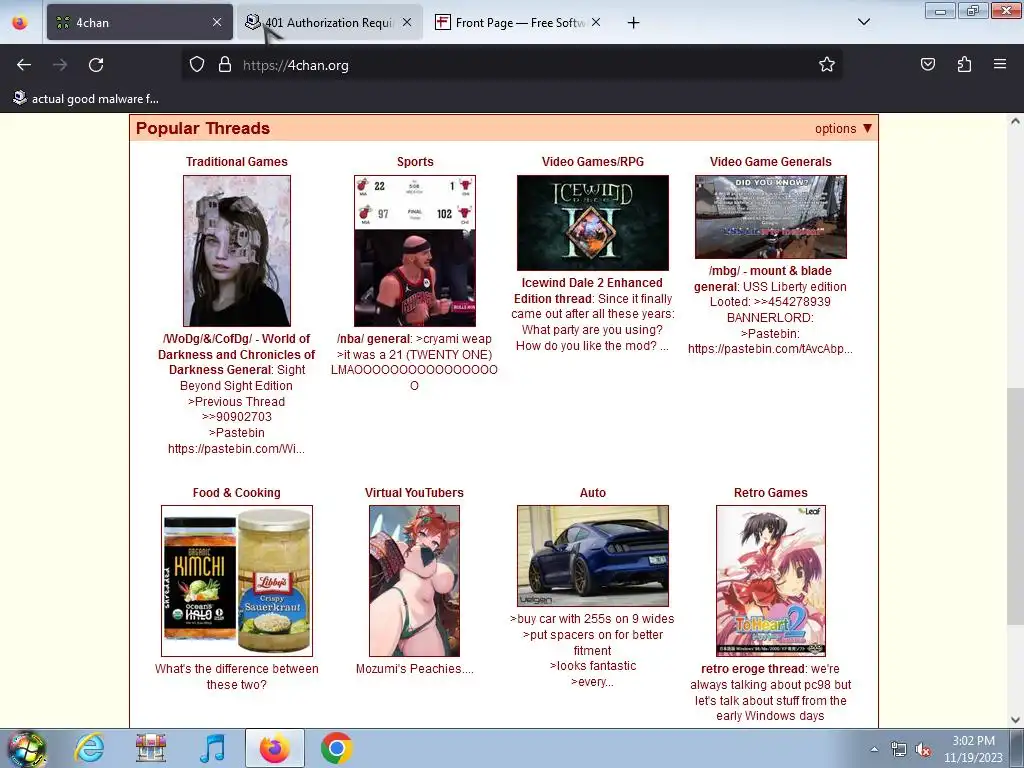Bookmark this page with the star

tap(827, 65)
